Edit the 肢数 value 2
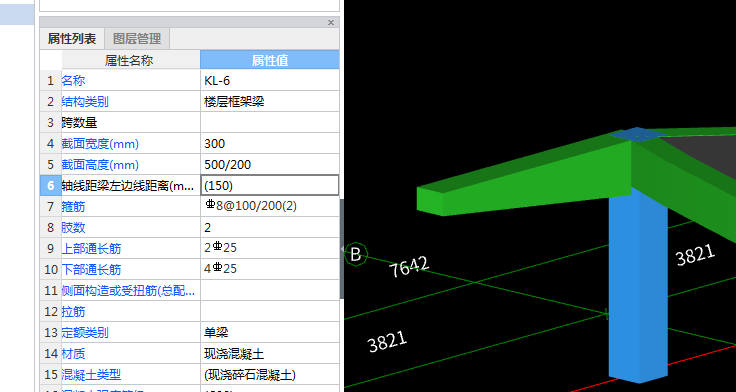736x392 pixels. click(269, 228)
